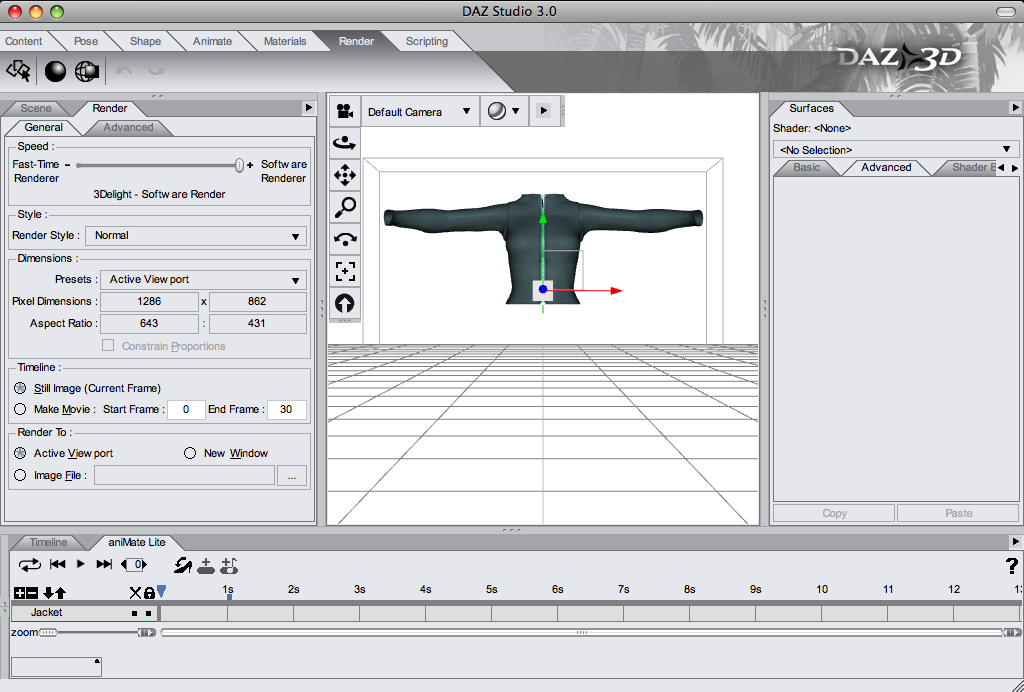Switch to the Materials tab

click(x=285, y=41)
